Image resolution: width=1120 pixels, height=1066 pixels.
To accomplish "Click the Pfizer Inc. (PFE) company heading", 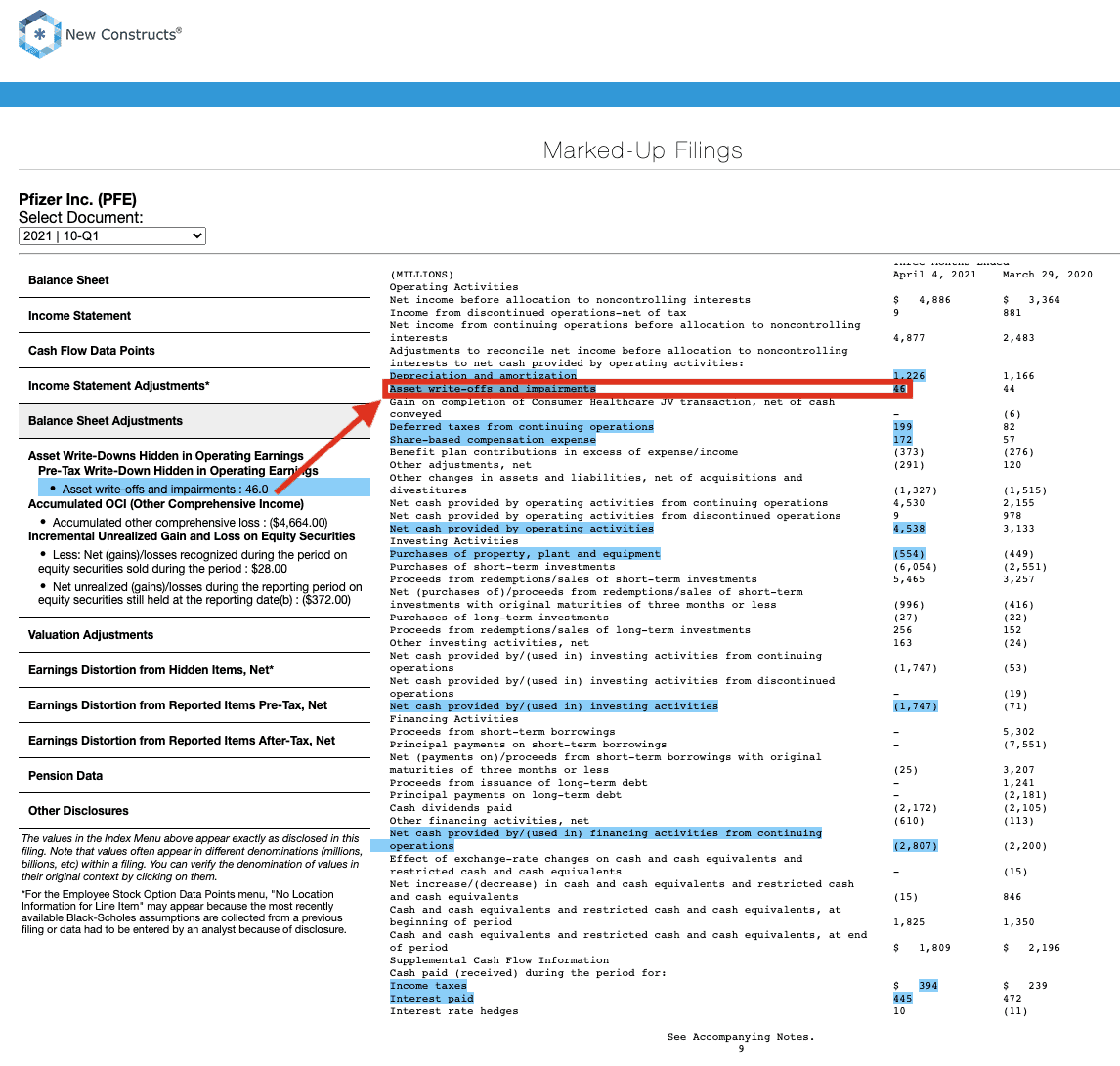I will click(77, 199).
